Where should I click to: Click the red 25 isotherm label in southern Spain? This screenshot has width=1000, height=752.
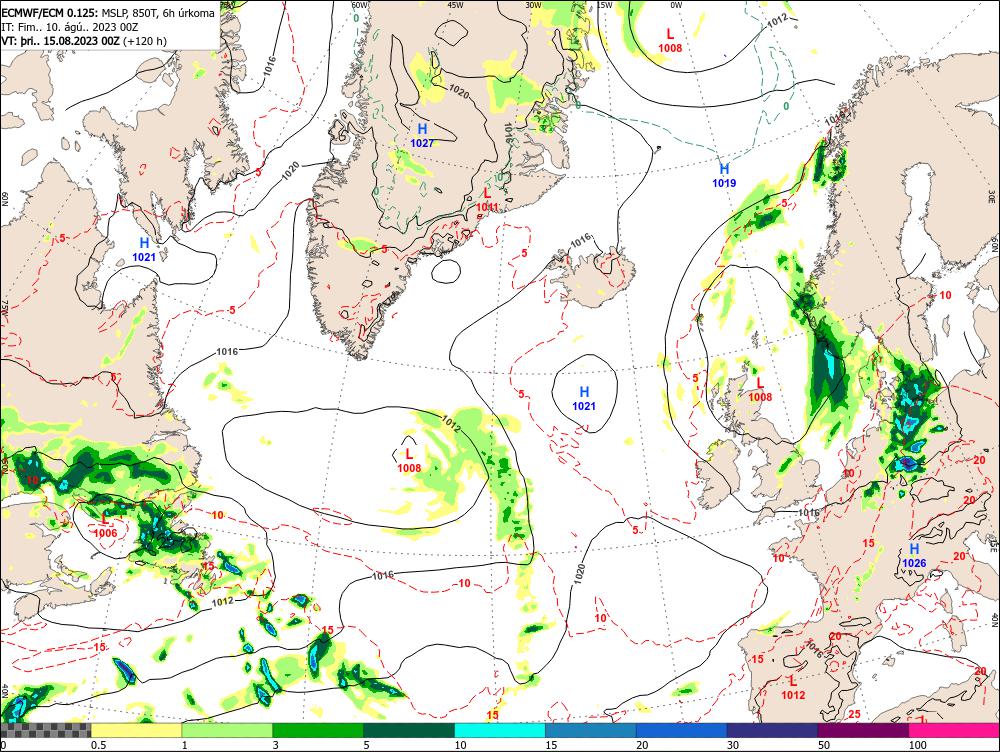855,714
